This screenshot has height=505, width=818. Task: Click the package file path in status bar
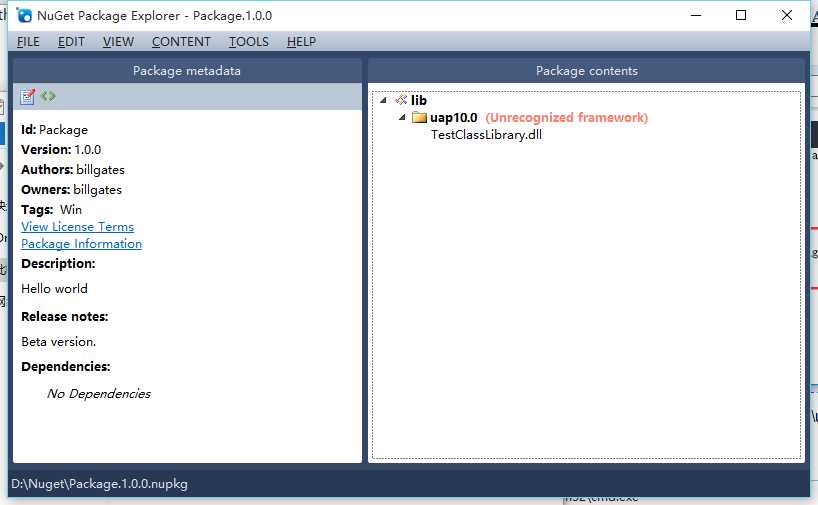point(99,484)
